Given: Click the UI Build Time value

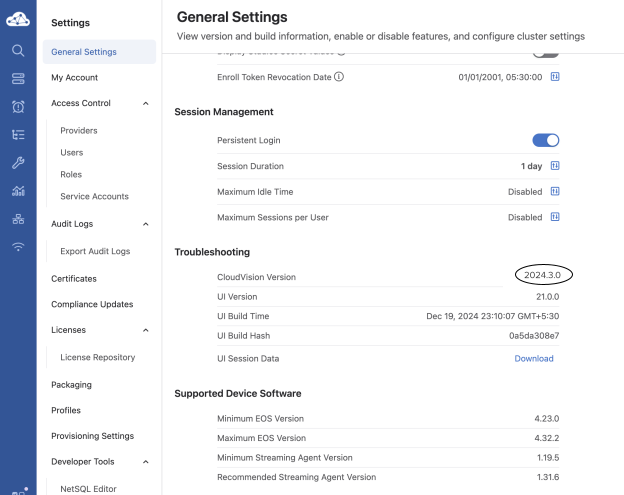Looking at the screenshot, I should (492, 316).
